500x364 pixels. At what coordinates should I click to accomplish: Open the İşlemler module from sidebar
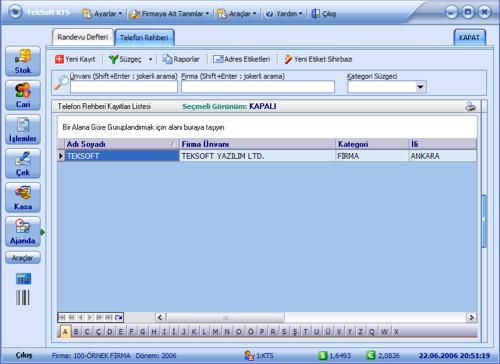23,129
